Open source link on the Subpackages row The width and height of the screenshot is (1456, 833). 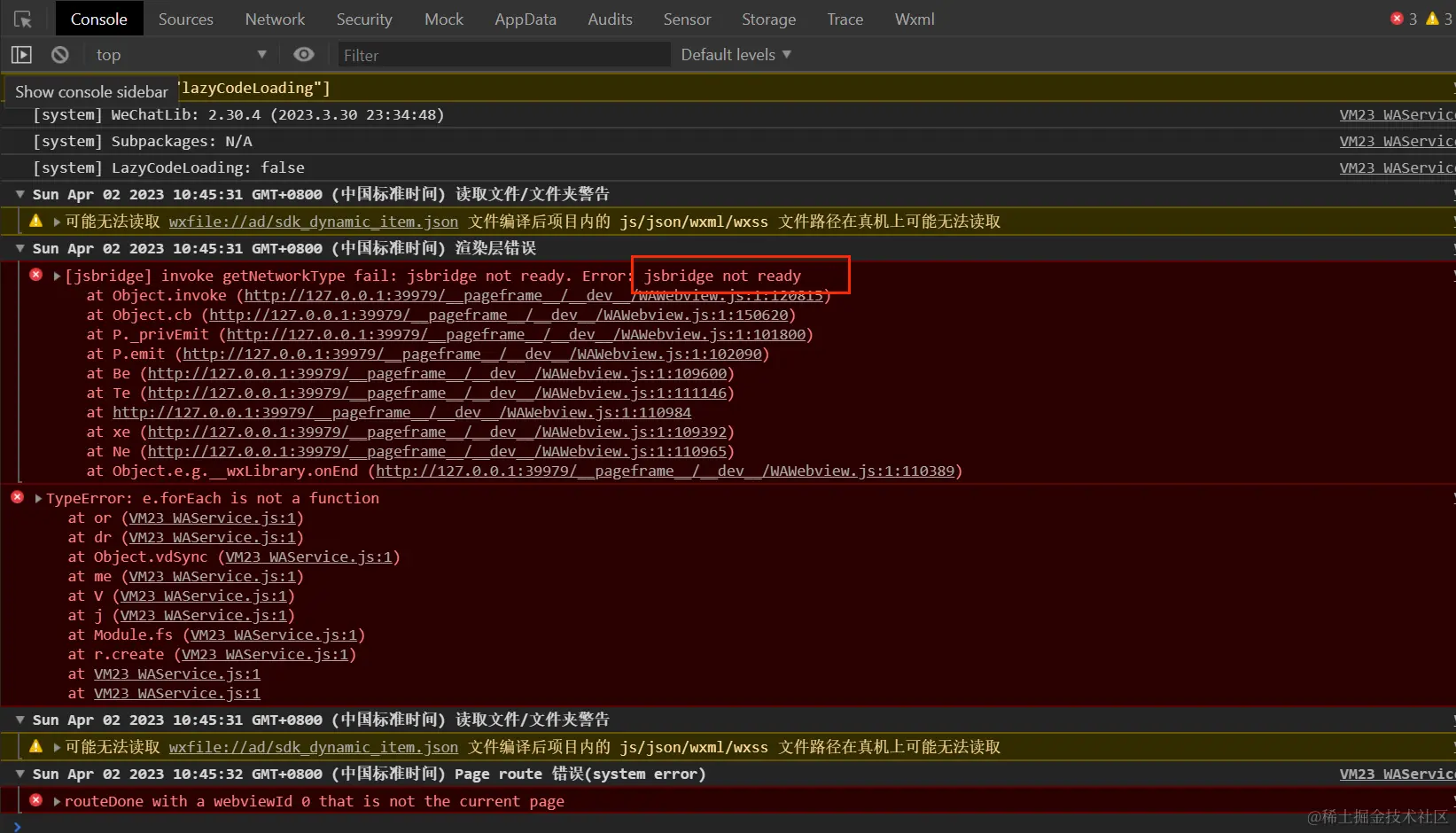(x=1397, y=141)
